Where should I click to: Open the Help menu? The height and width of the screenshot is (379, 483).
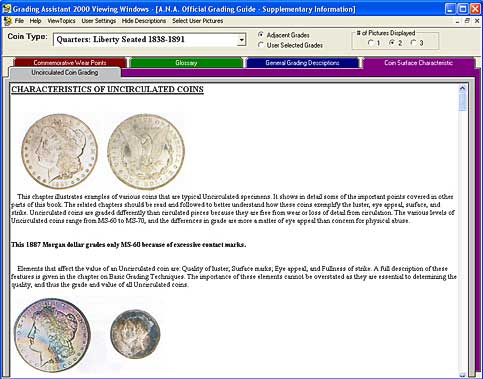tap(35, 21)
